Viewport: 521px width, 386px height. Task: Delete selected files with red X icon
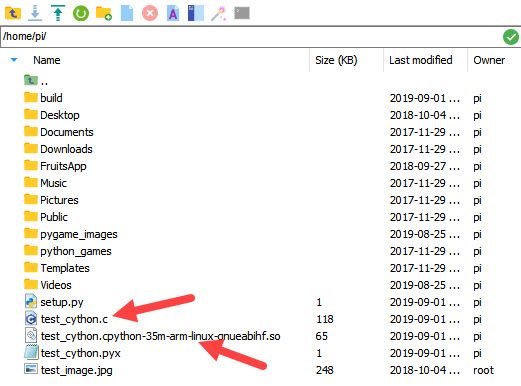[x=150, y=14]
